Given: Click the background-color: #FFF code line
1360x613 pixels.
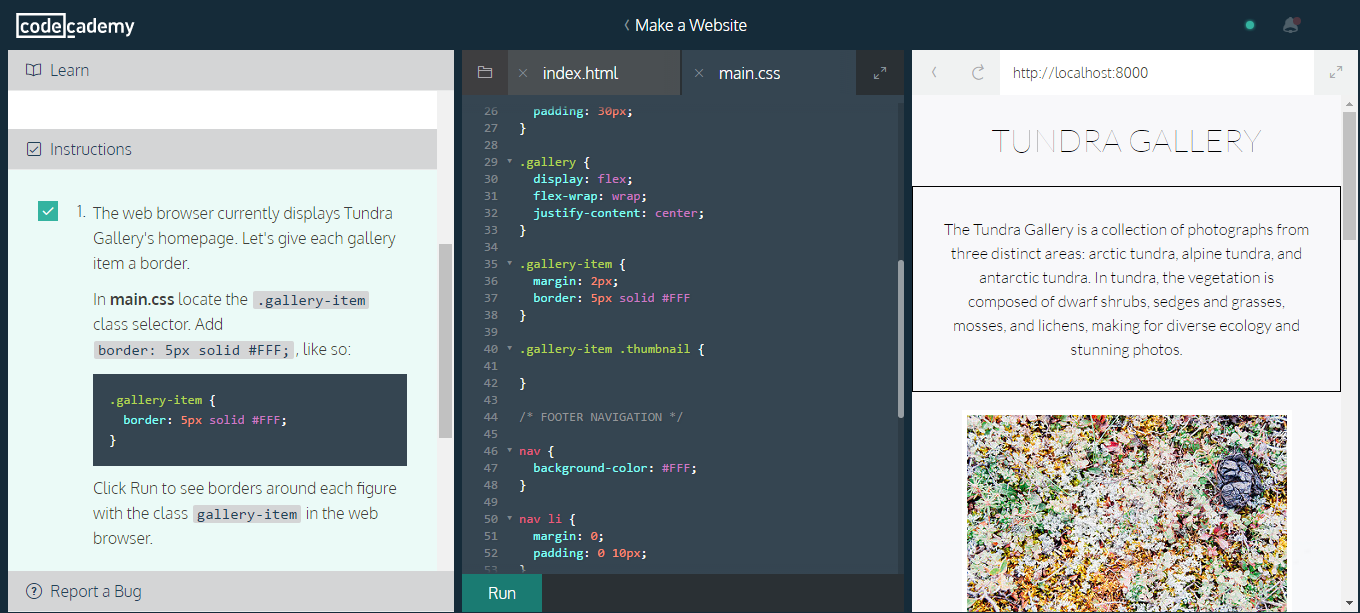Looking at the screenshot, I should [x=615, y=468].
